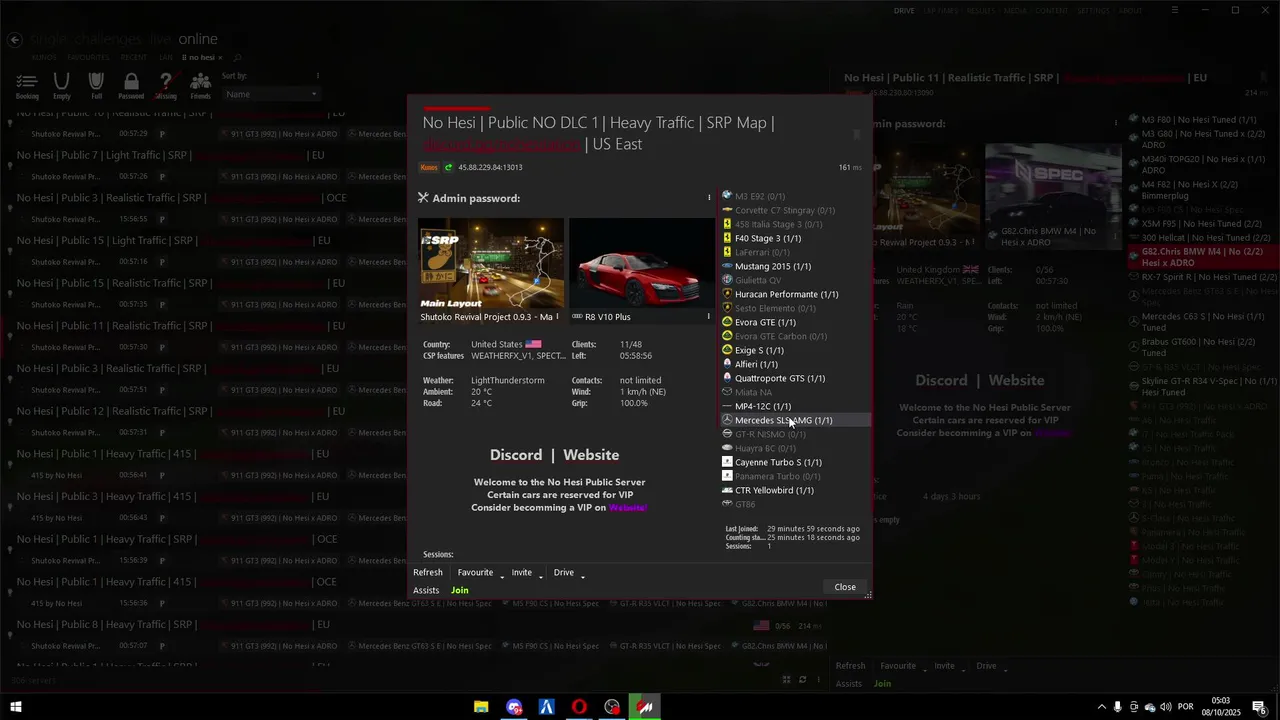This screenshot has width=1280, height=720.
Task: Open the search magnifier in filter tabs
Action: click(x=237, y=58)
